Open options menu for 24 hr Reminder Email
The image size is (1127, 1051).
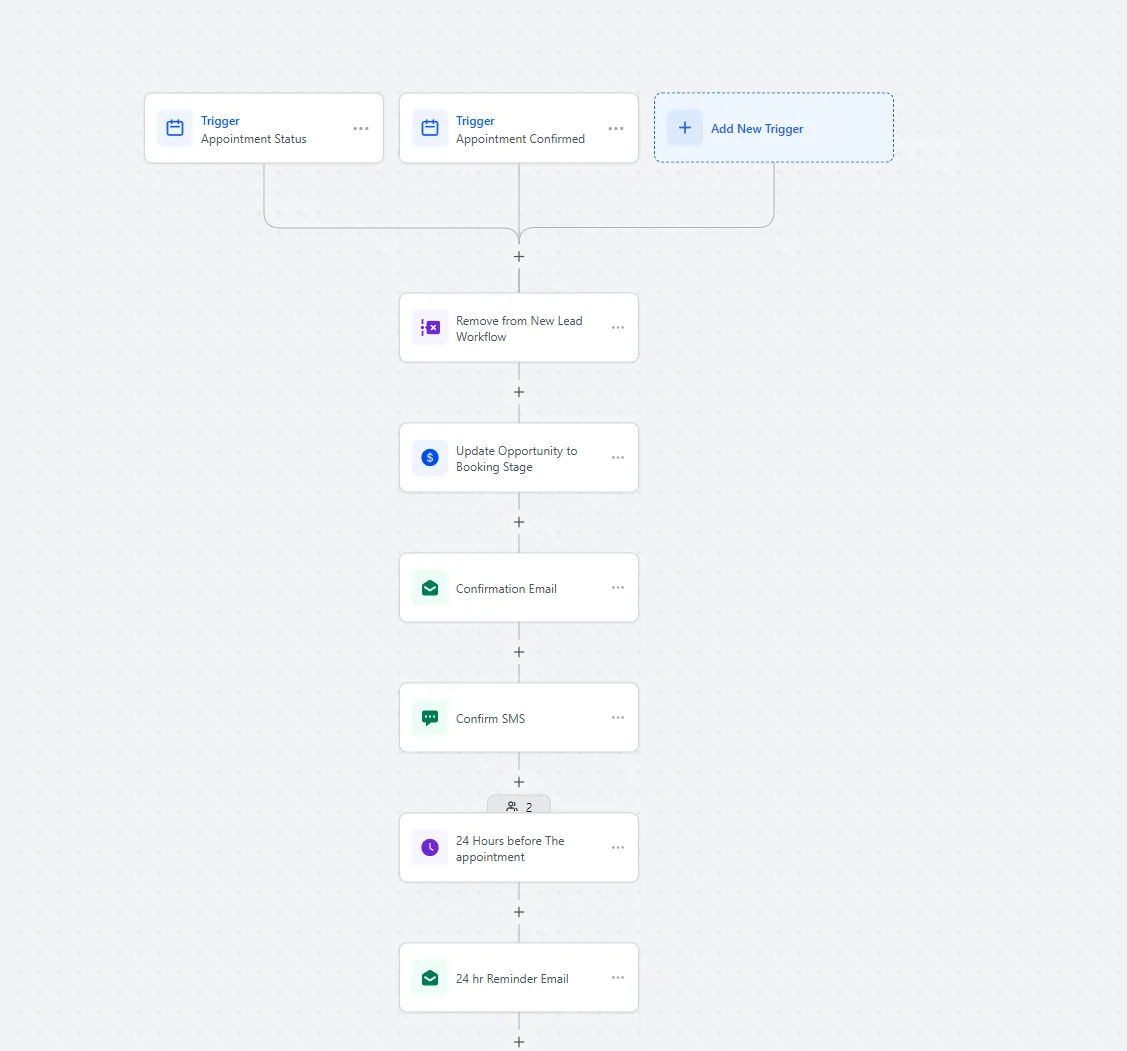coord(618,978)
